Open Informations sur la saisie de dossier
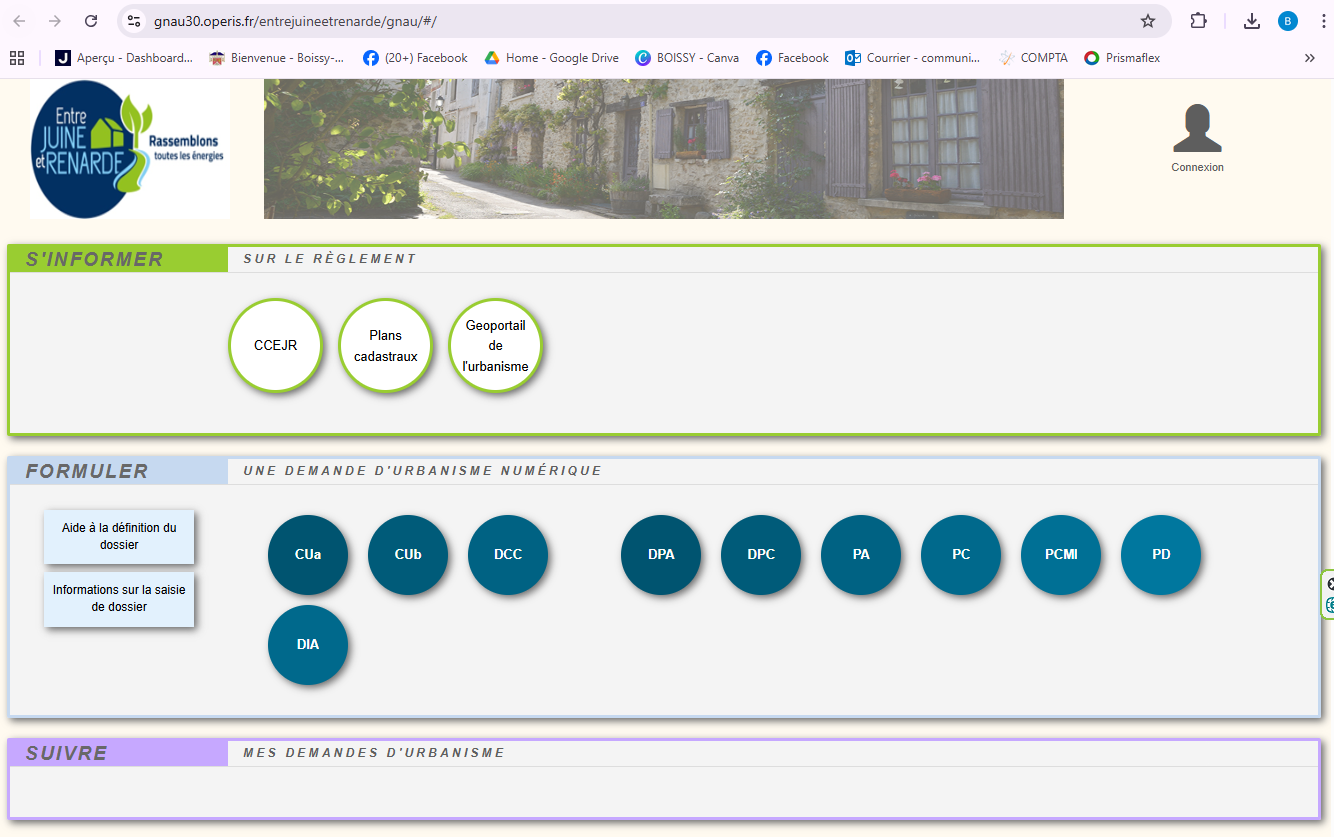1334x837 pixels. pos(119,599)
